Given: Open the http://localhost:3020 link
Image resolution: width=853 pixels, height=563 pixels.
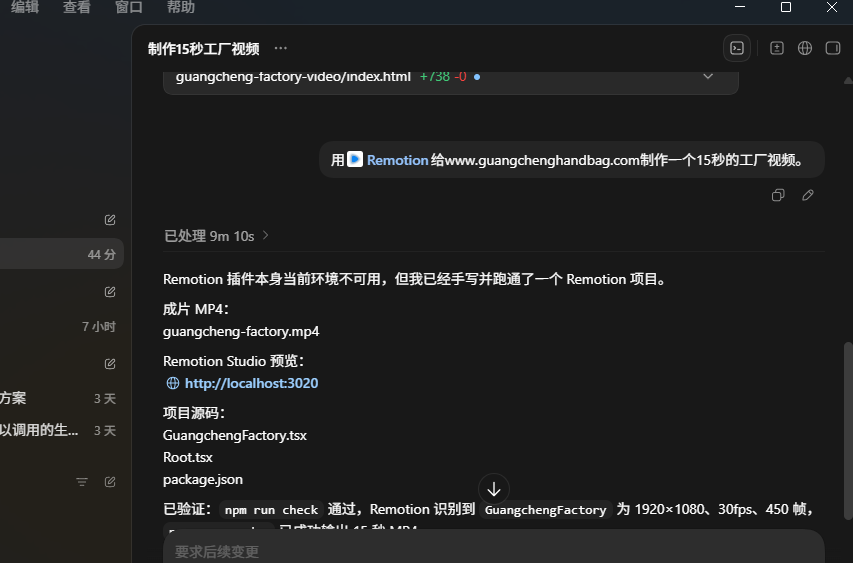Looking at the screenshot, I should coord(251,383).
